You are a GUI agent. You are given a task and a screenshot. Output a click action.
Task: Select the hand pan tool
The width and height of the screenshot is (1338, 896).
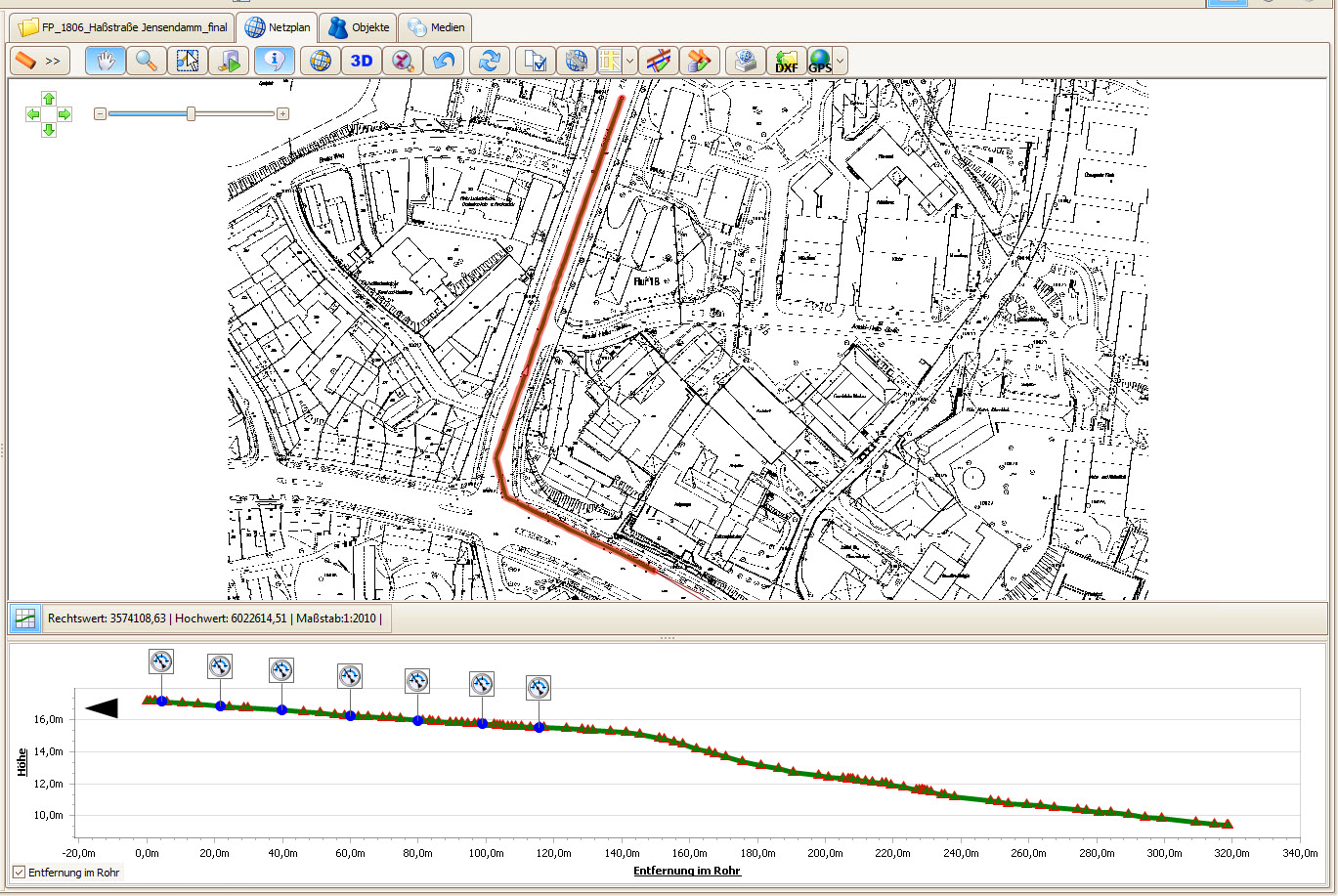tap(106, 61)
